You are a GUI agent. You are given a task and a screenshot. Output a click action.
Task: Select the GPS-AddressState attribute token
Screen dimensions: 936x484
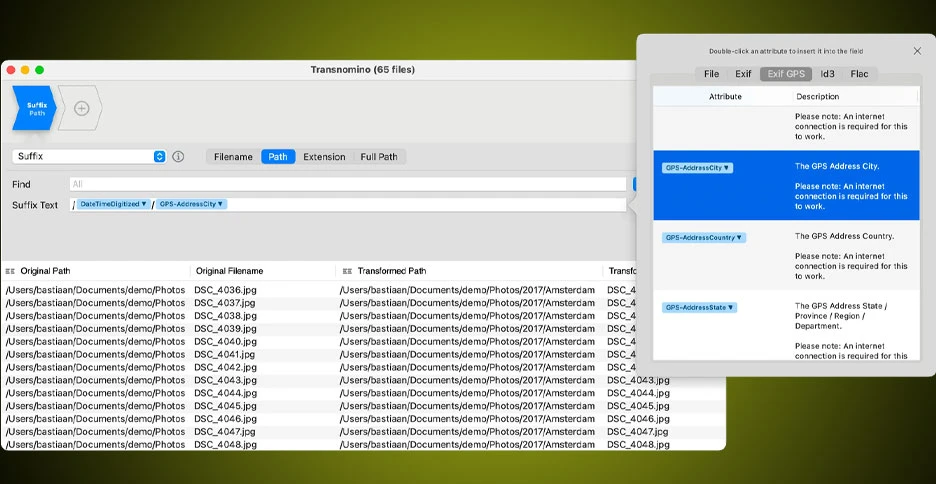click(700, 307)
